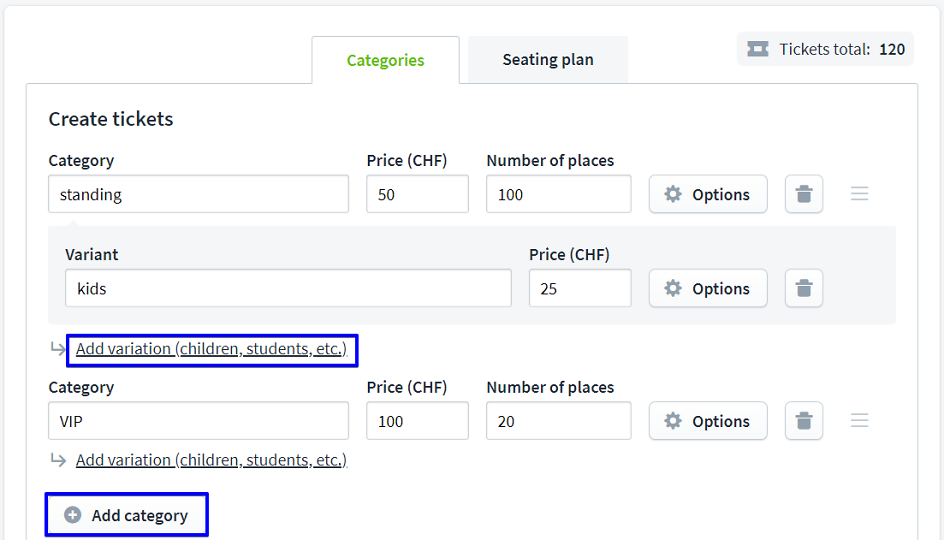Click the standing category name field

(198, 195)
